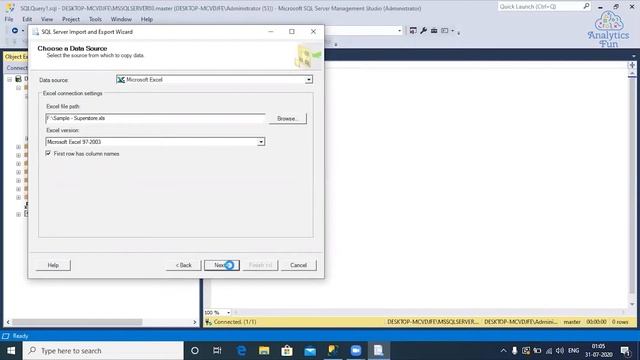
Task: Show hidden system tray icons
Action: point(503,351)
